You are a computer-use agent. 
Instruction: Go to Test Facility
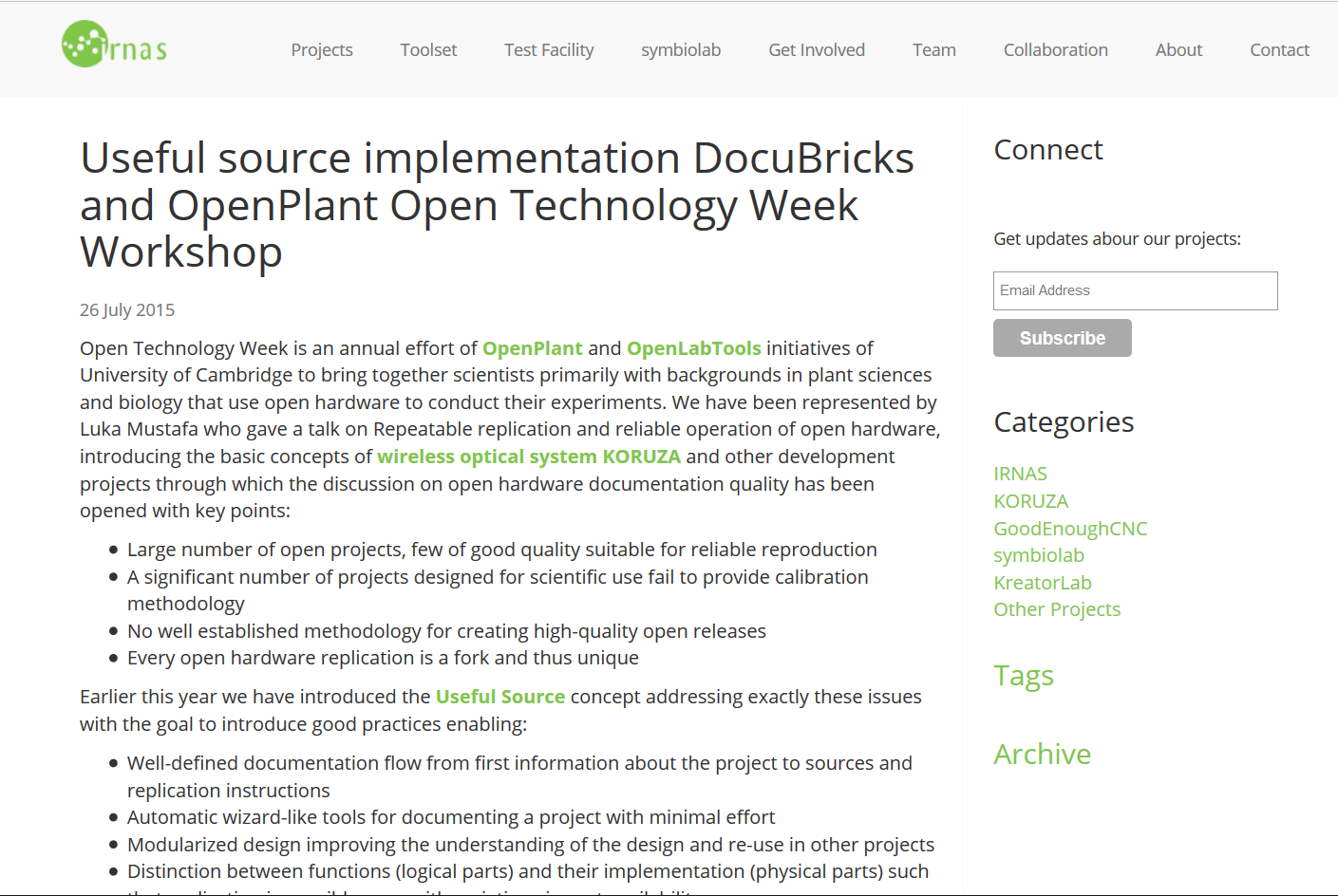point(549,50)
